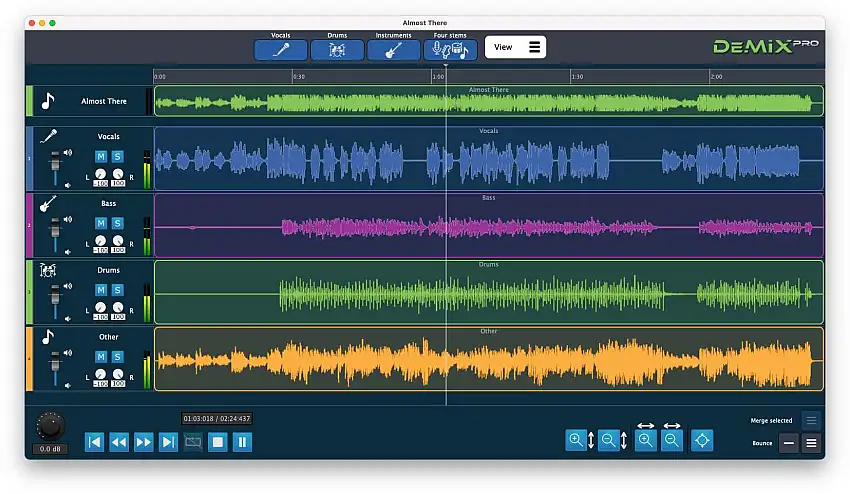This screenshot has height=494, width=850.
Task: Click the Almost There music note icon
Action: click(48, 101)
